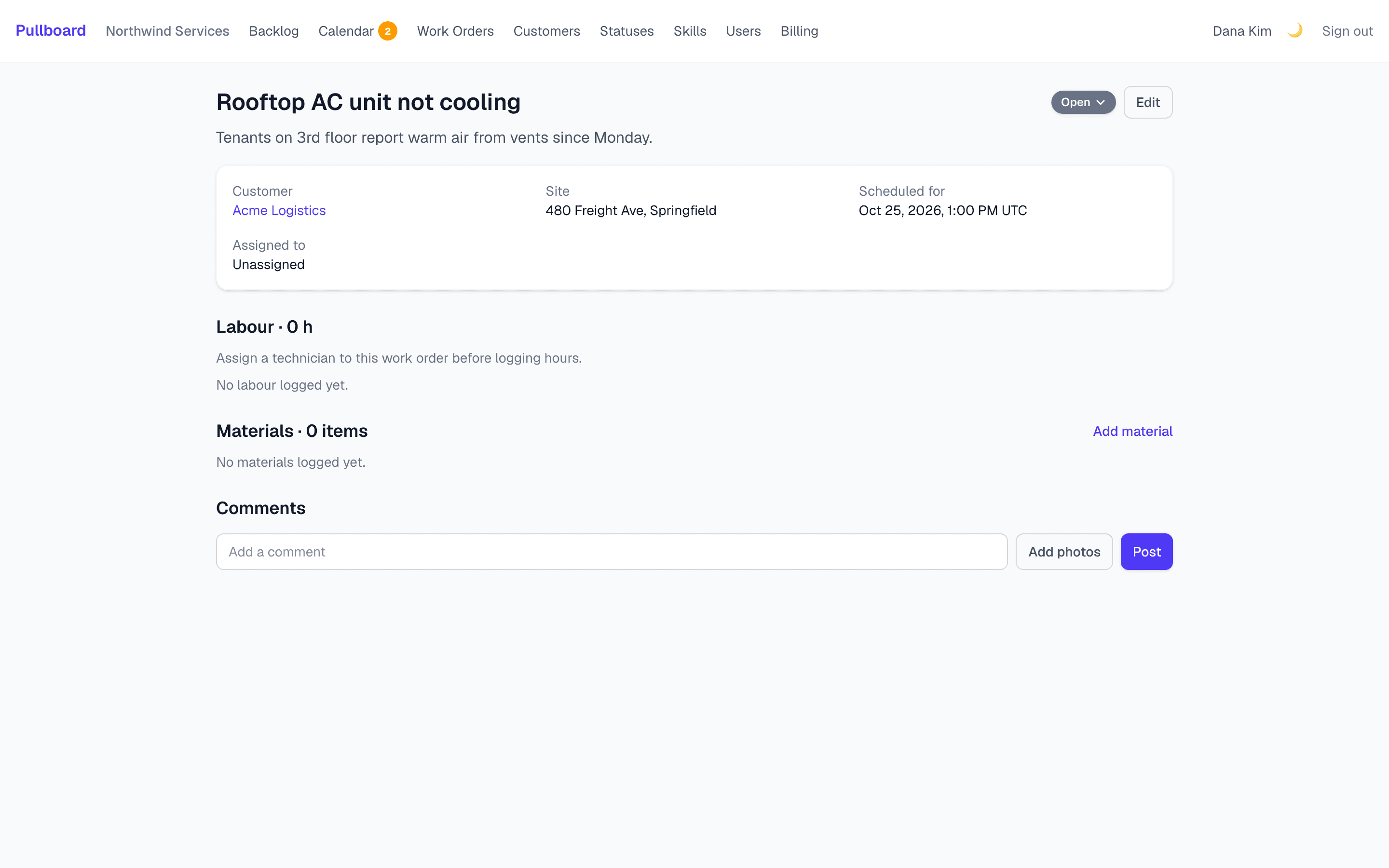Click the Add photos button
The image size is (1389, 868).
(1064, 552)
